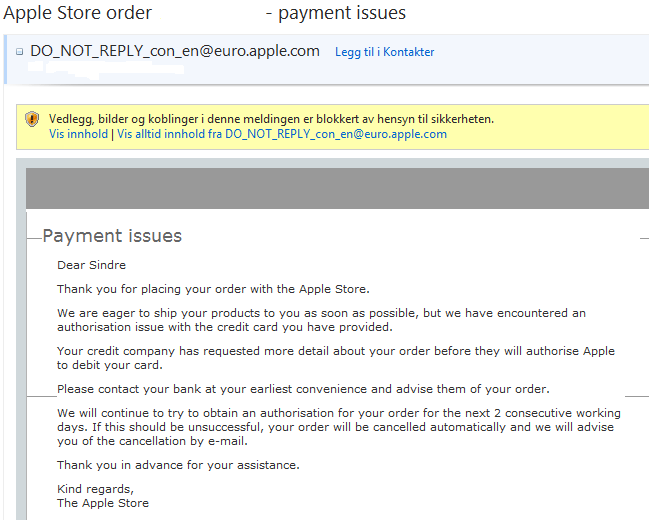649x520 pixels.
Task: Select sender address DO_NOT_REPLY_con_en@euro.apple.com
Action: (x=175, y=51)
